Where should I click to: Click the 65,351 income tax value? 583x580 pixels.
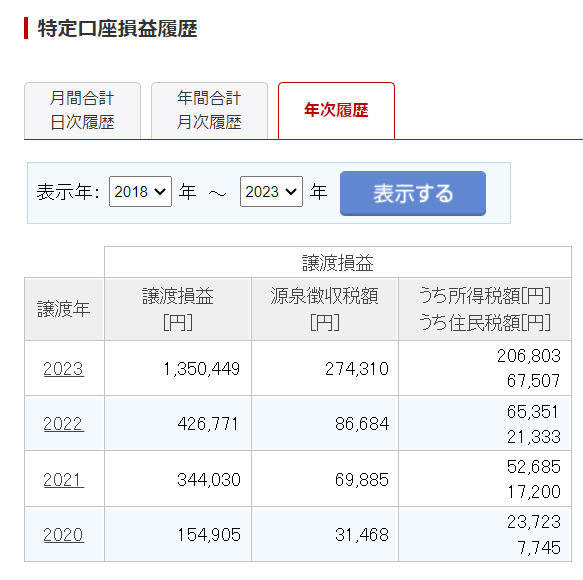click(x=532, y=412)
